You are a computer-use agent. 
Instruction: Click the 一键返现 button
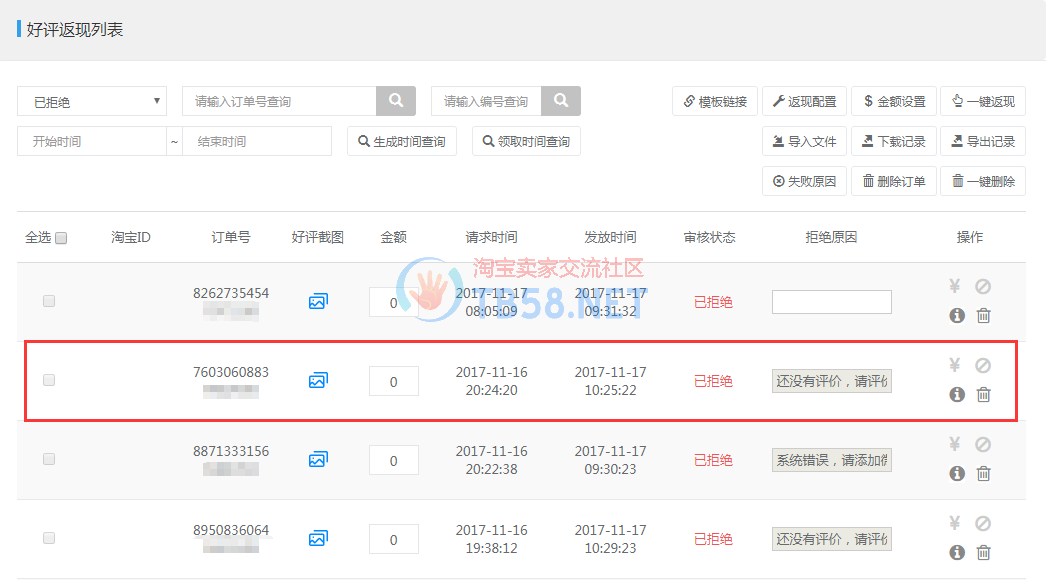[983, 101]
